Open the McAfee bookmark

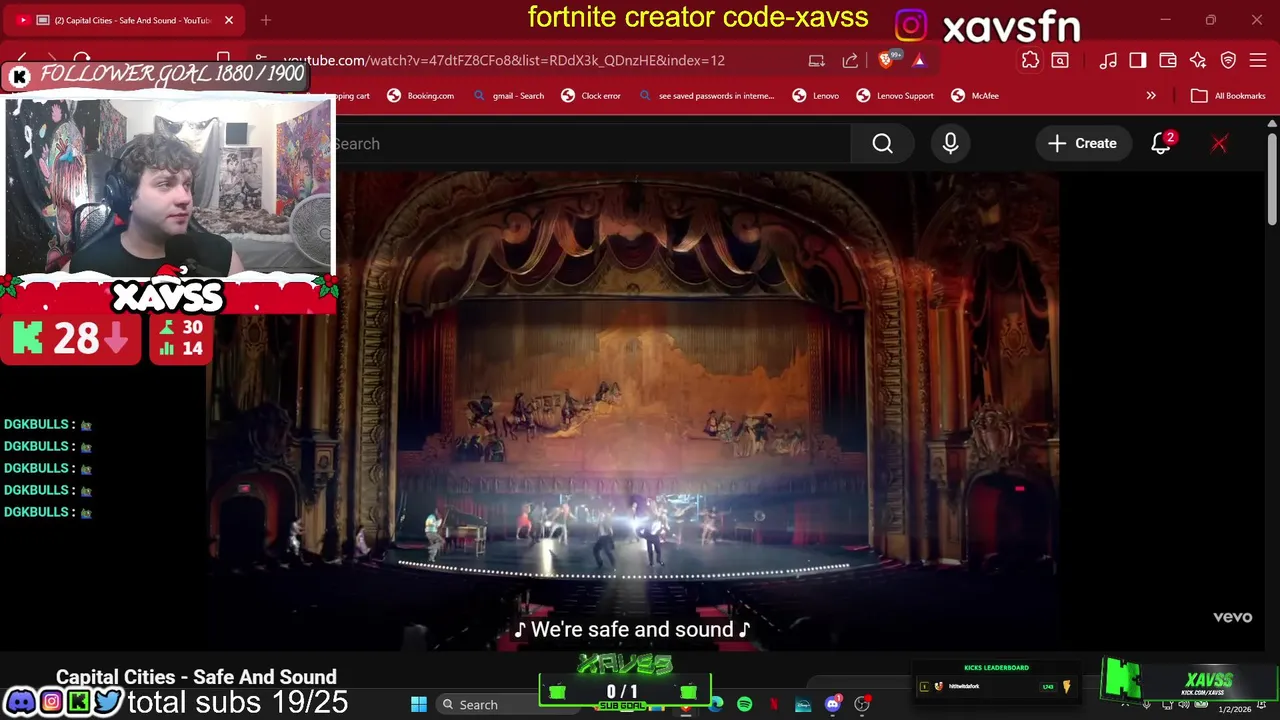[975, 96]
